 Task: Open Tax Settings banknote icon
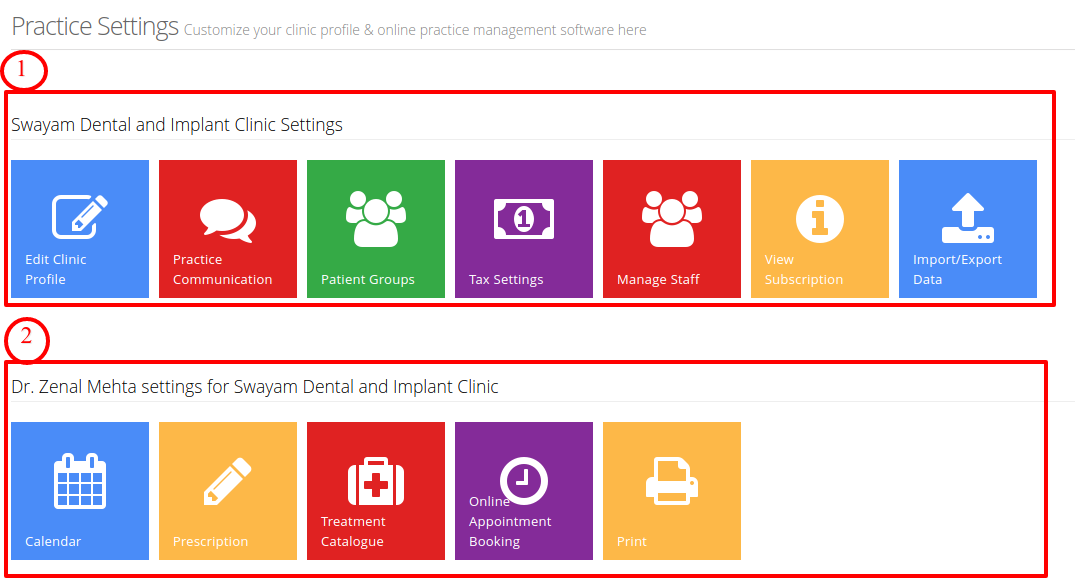coord(524,219)
